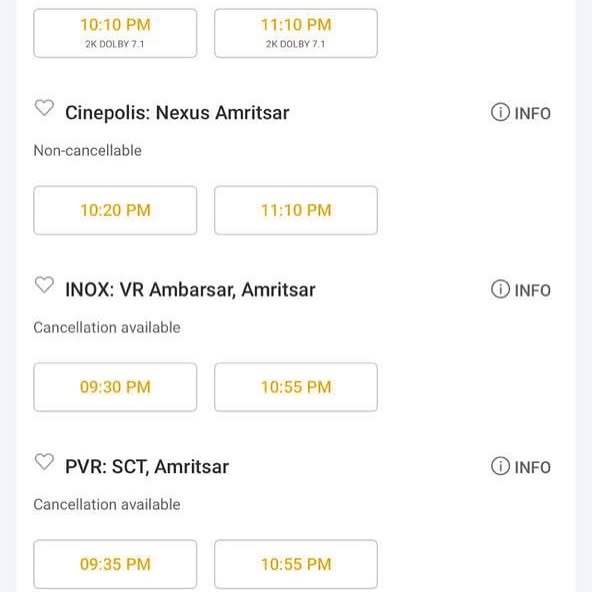The height and width of the screenshot is (592, 592).
Task: Book the 11:10 PM Cinepolis show
Action: click(296, 210)
